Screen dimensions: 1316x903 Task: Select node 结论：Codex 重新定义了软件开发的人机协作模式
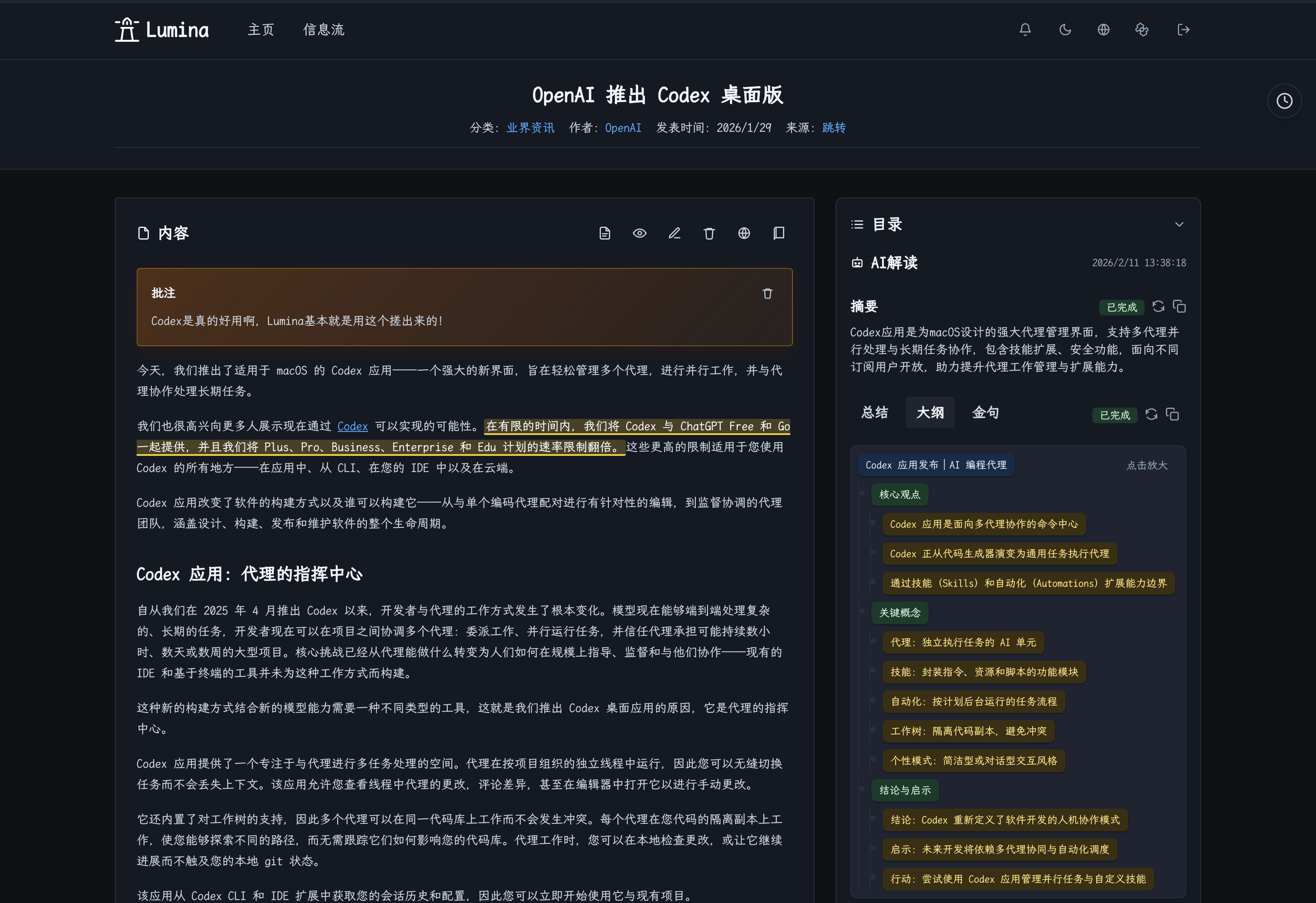point(1005,820)
